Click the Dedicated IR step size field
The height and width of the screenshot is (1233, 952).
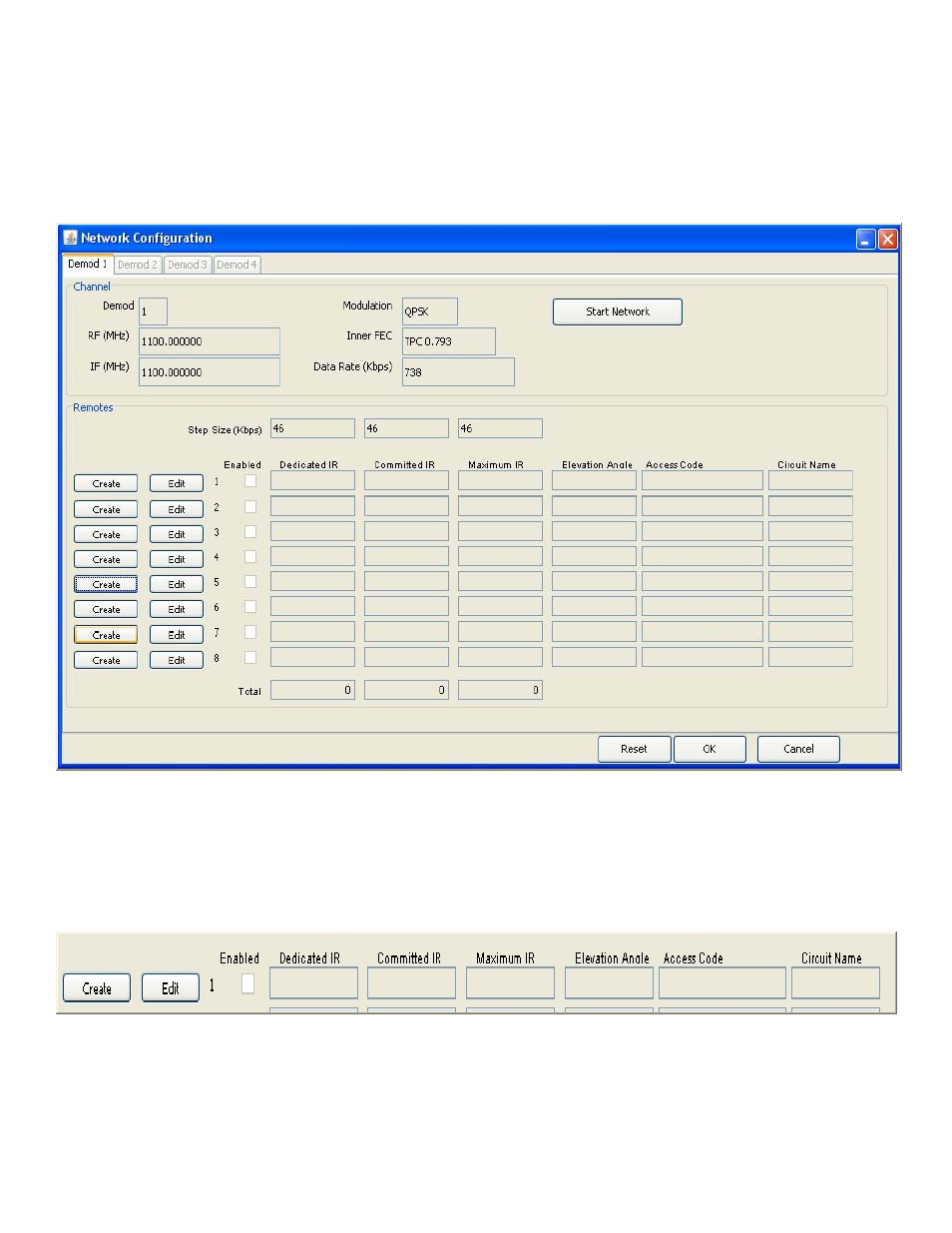click(312, 428)
